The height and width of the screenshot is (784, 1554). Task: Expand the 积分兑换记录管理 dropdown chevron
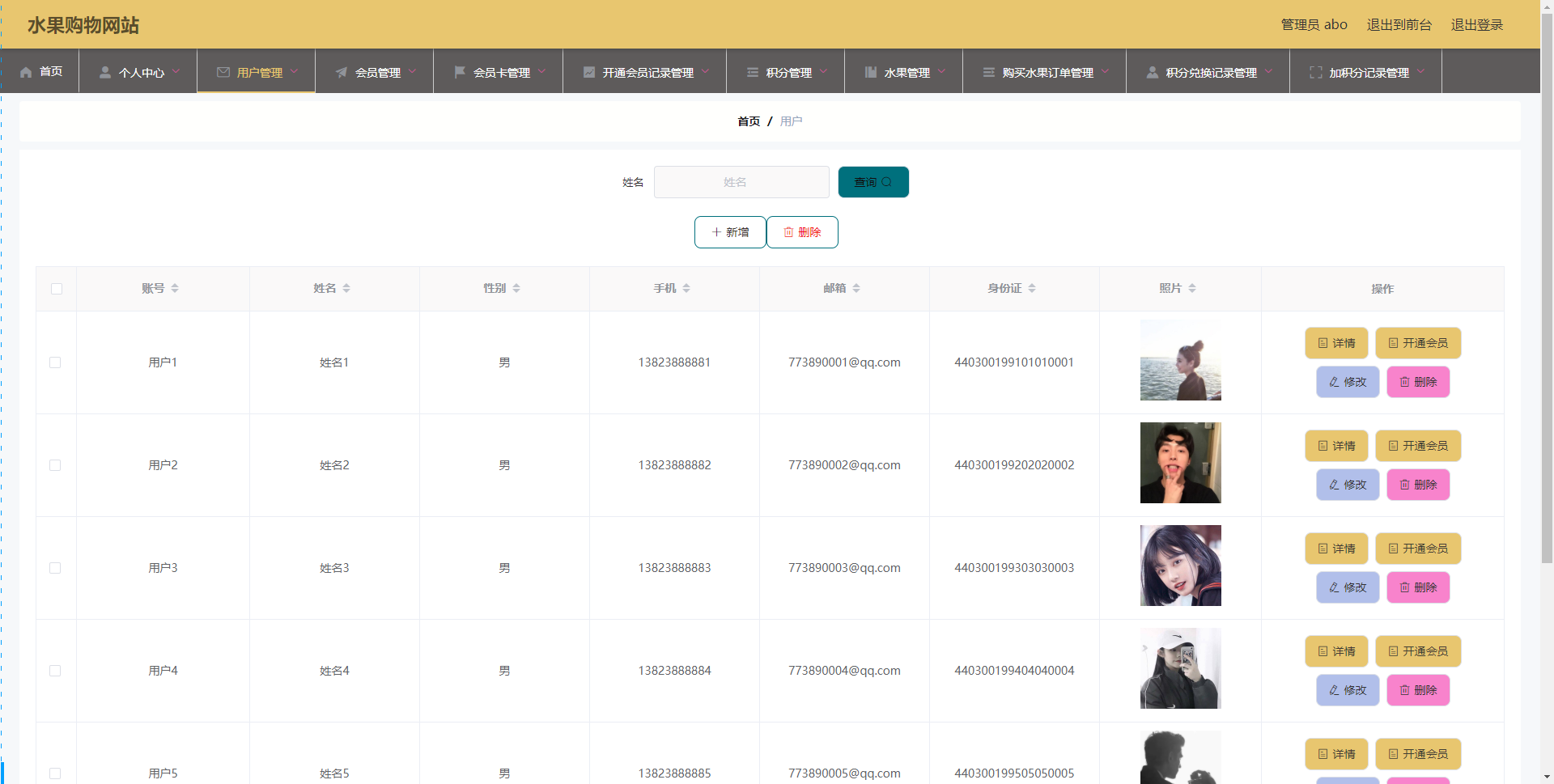1268,71
